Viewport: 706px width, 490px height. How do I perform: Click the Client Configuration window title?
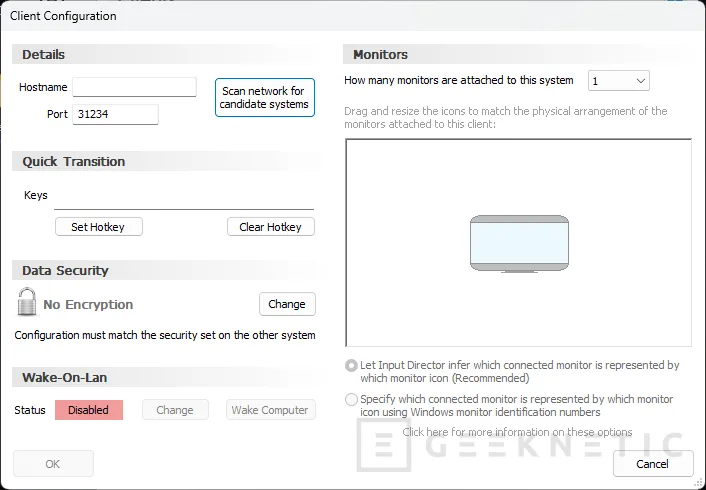click(x=63, y=16)
